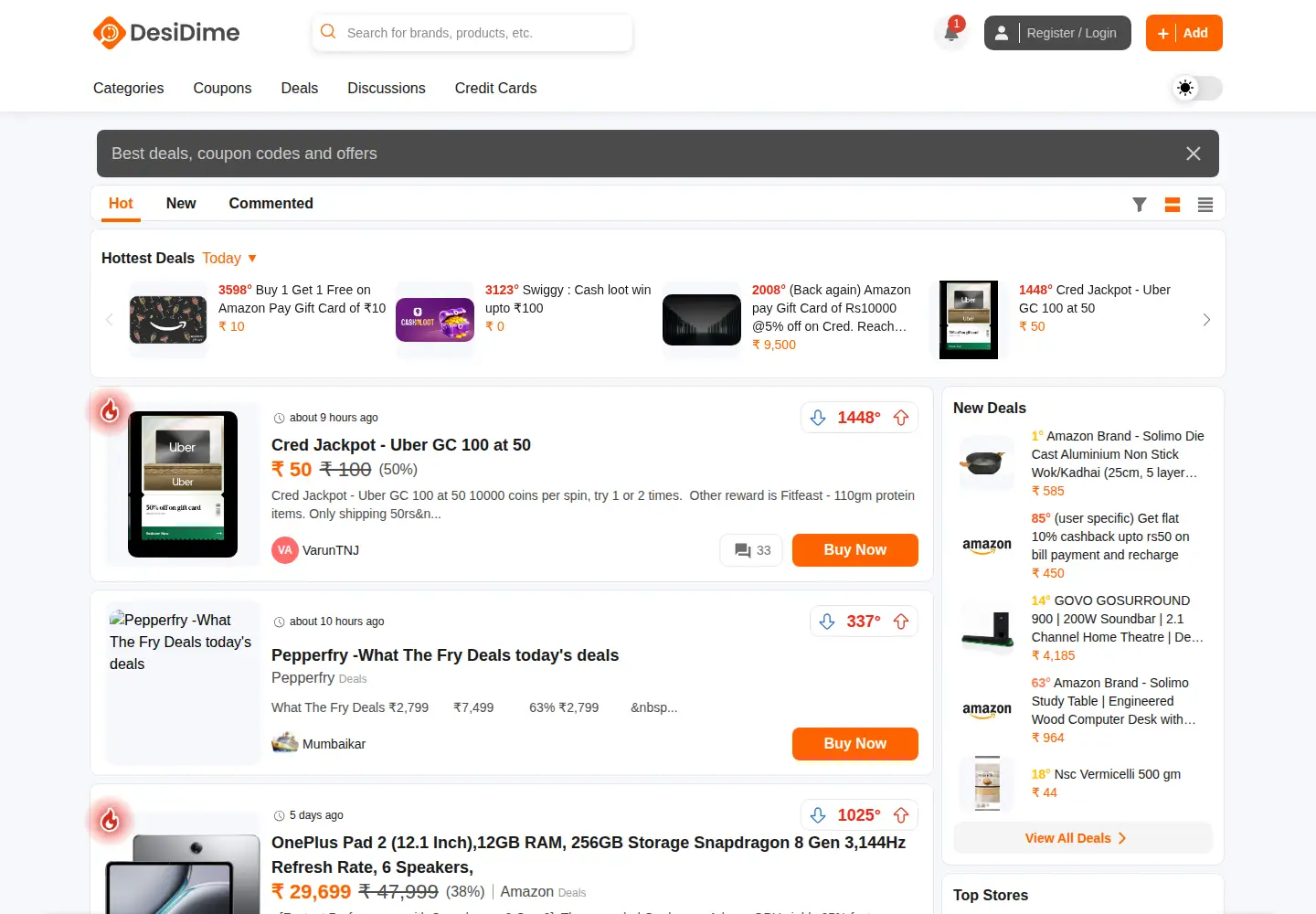Open the OnePlus Pad 2 deal title
This screenshot has width=1316, height=914.
click(589, 855)
